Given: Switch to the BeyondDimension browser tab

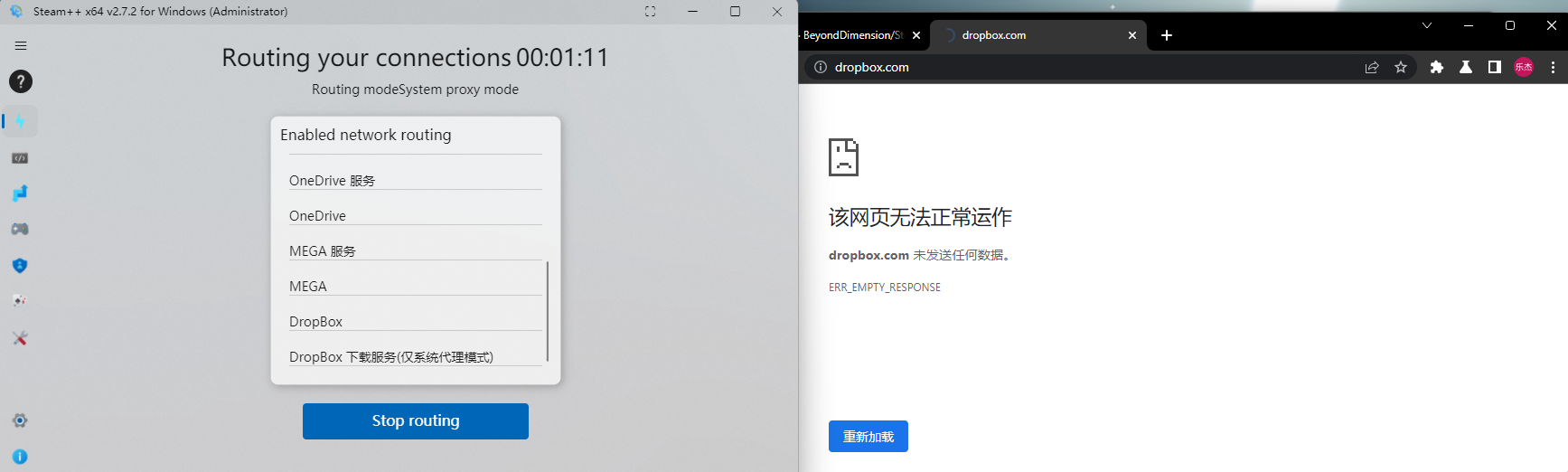Looking at the screenshot, I should 852,35.
